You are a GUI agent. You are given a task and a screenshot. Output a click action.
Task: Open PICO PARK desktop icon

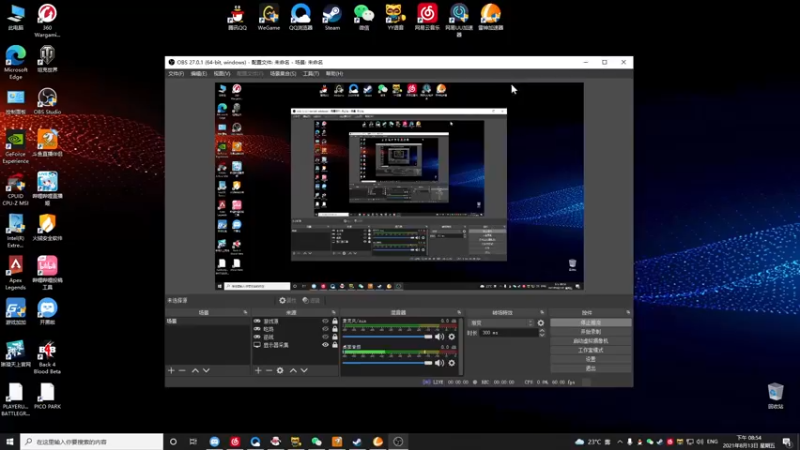47,396
